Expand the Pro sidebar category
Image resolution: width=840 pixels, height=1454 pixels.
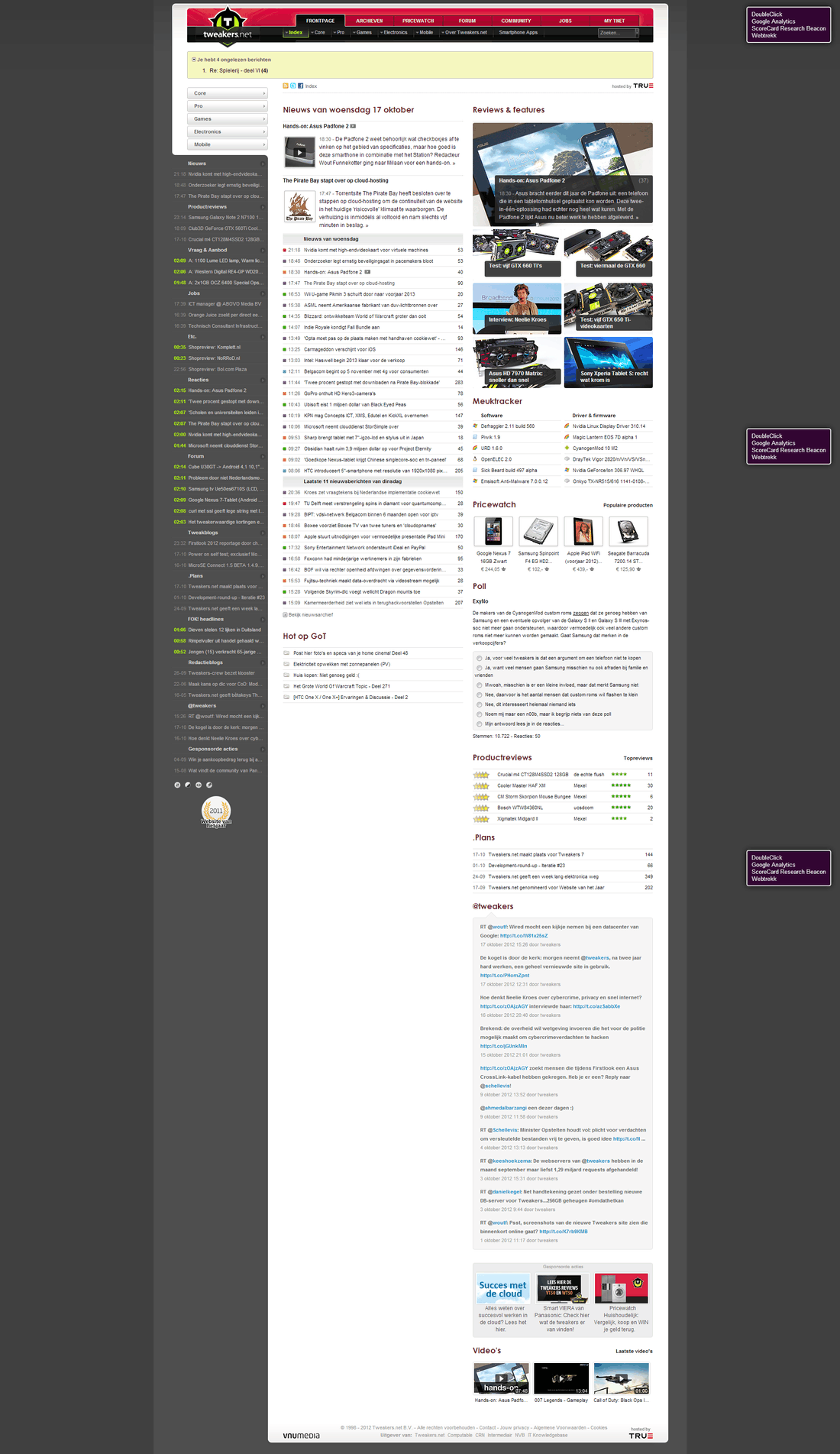pyautogui.click(x=227, y=106)
